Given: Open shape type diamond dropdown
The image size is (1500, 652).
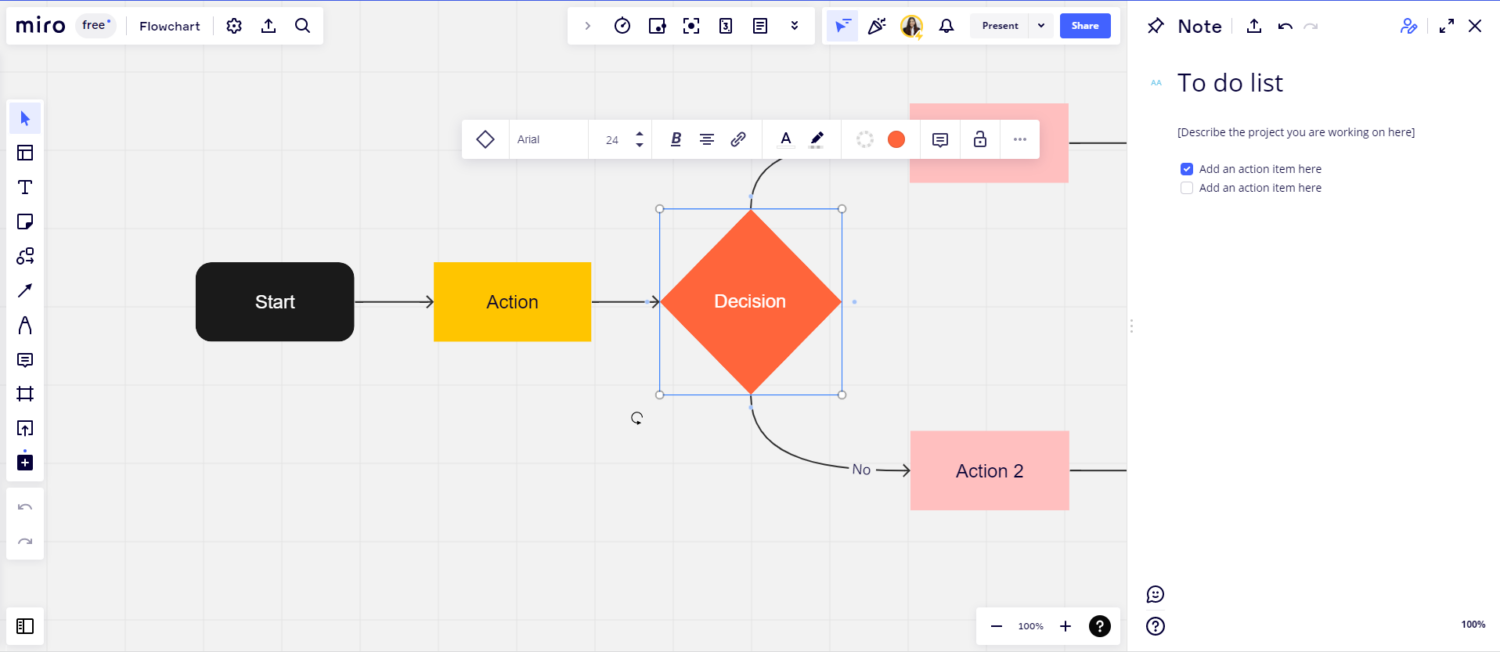Looking at the screenshot, I should [485, 140].
